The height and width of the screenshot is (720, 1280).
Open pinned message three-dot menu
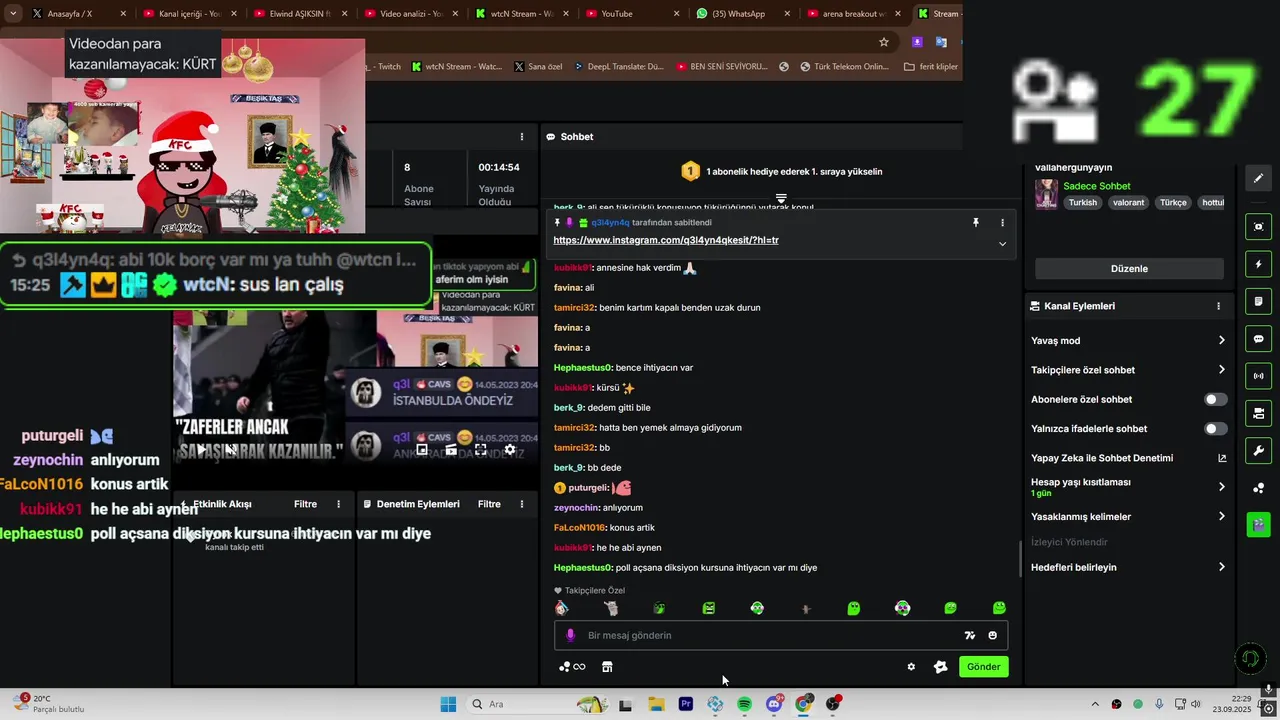click(1002, 223)
